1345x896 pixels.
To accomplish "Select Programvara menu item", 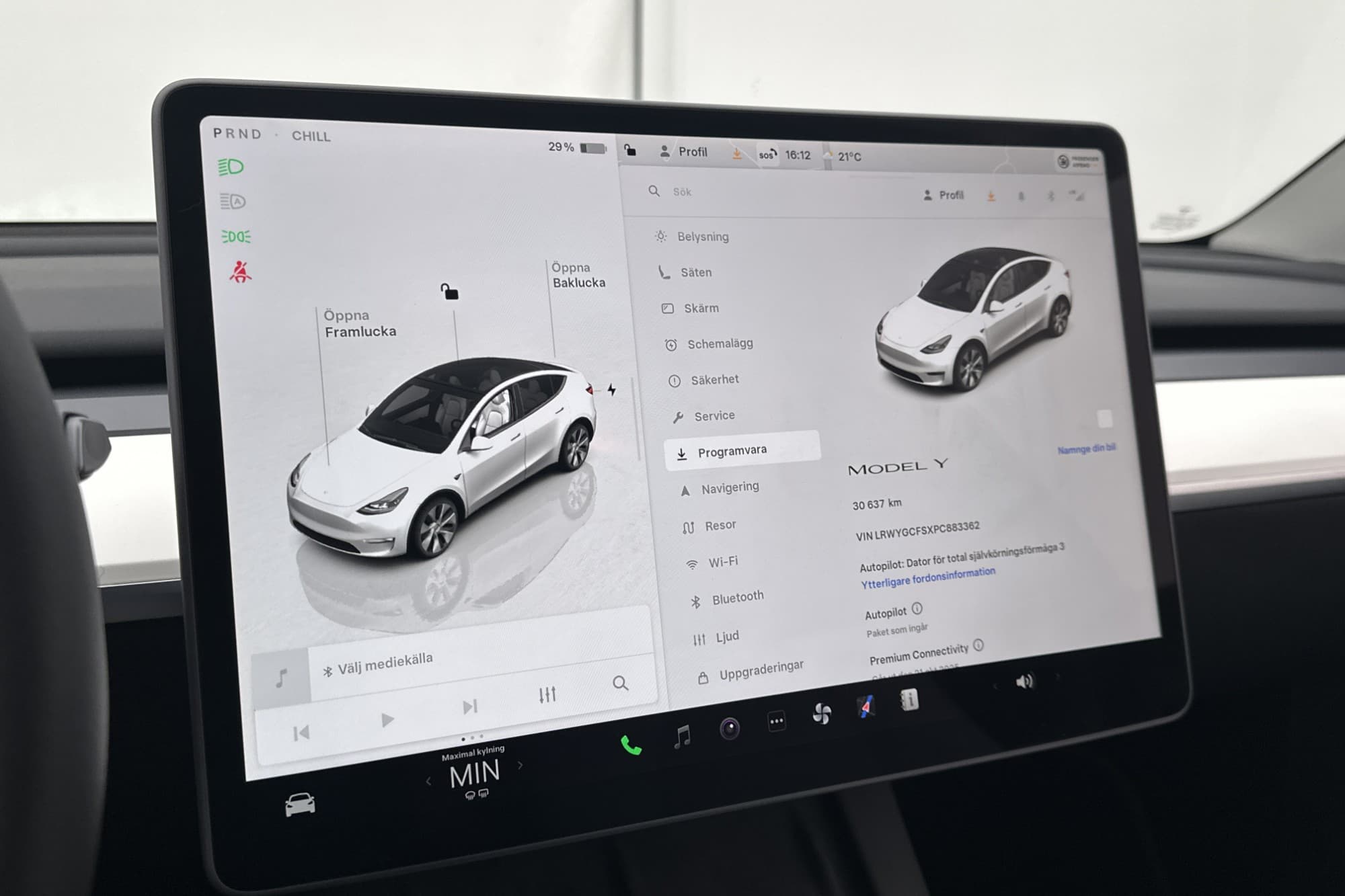I will pyautogui.click(x=742, y=450).
